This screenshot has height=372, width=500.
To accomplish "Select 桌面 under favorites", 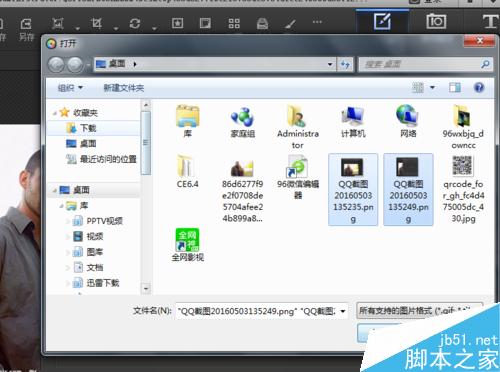I will 88,144.
